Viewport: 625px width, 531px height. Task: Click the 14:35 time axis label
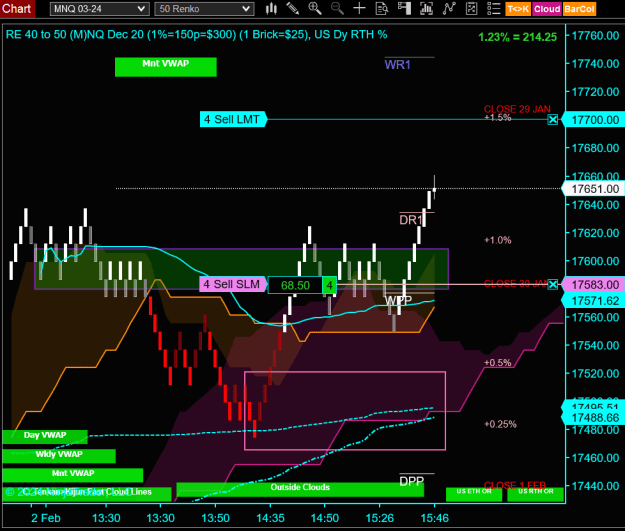270,518
